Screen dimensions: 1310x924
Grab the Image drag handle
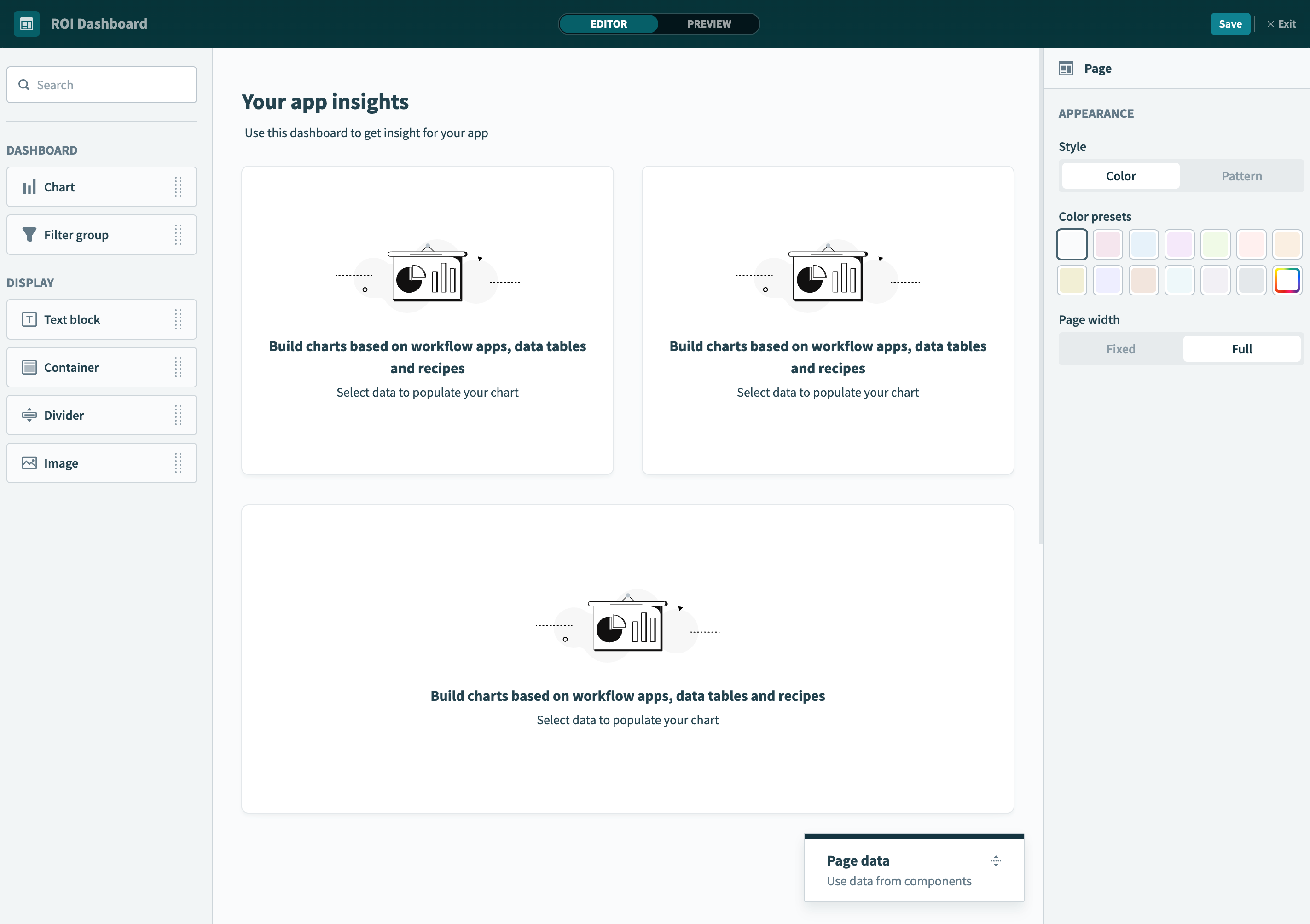click(179, 462)
